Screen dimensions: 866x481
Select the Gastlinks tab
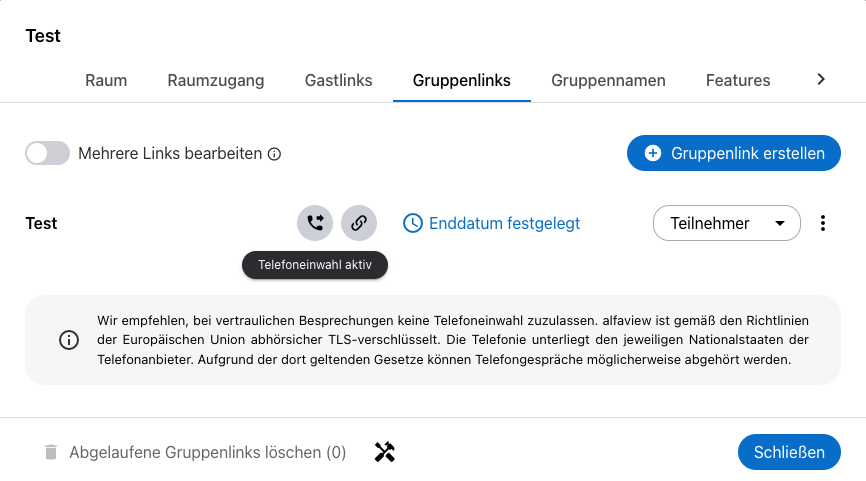coord(339,80)
